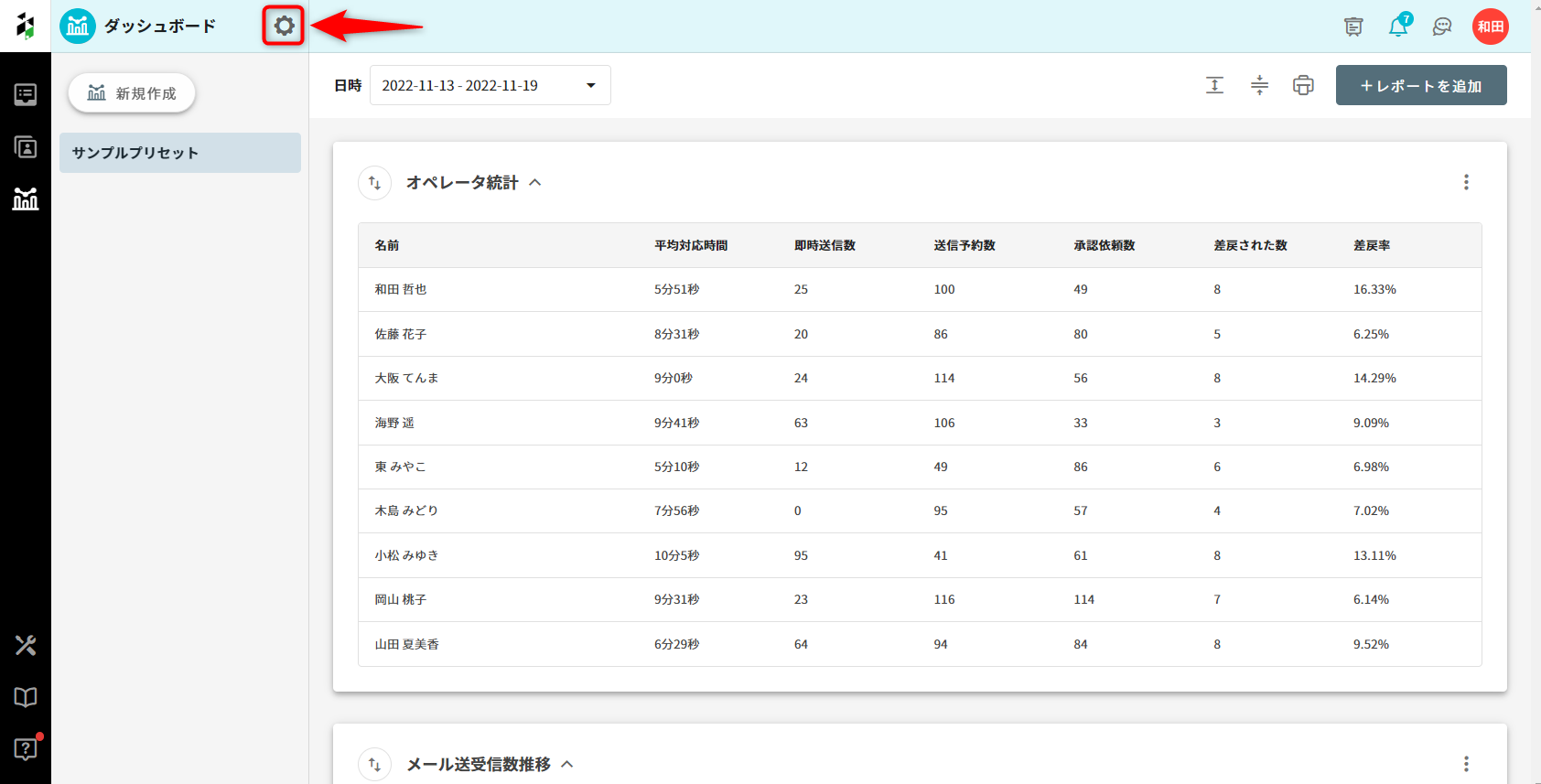Collapse the オペレータ統計 section
Screen dimensions: 1541x784
click(535, 183)
